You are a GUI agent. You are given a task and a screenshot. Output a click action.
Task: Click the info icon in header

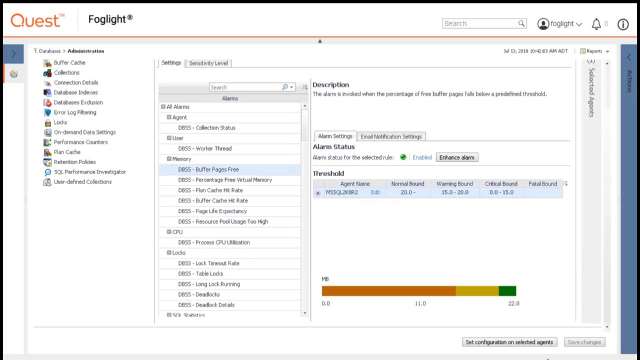tap(623, 24)
